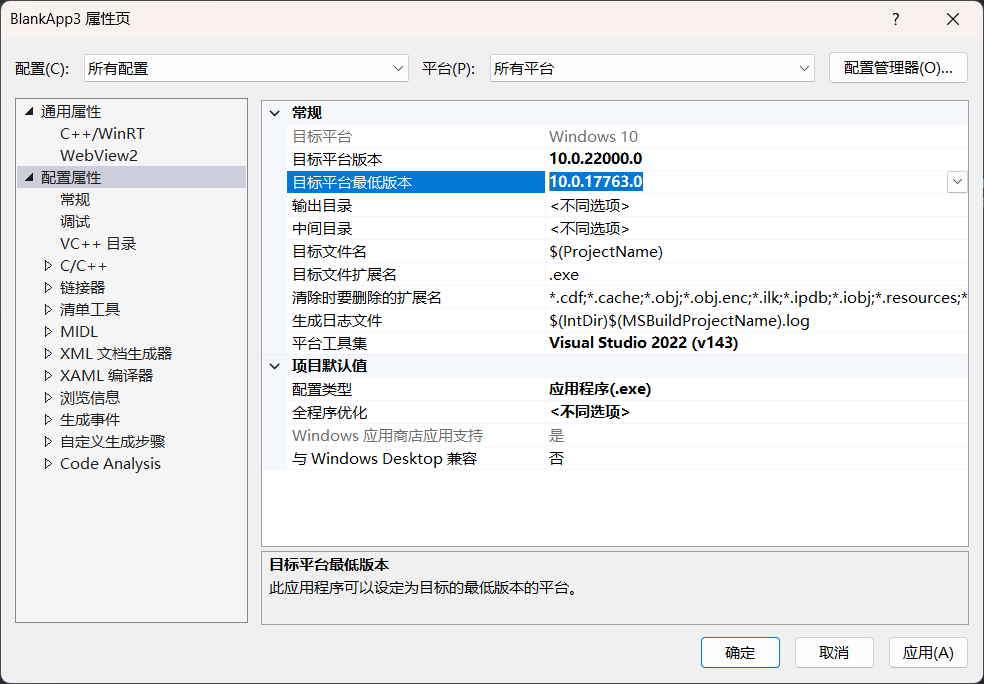Collapse the 通用属性 tree node
Screen dimensions: 984x684
coord(29,111)
